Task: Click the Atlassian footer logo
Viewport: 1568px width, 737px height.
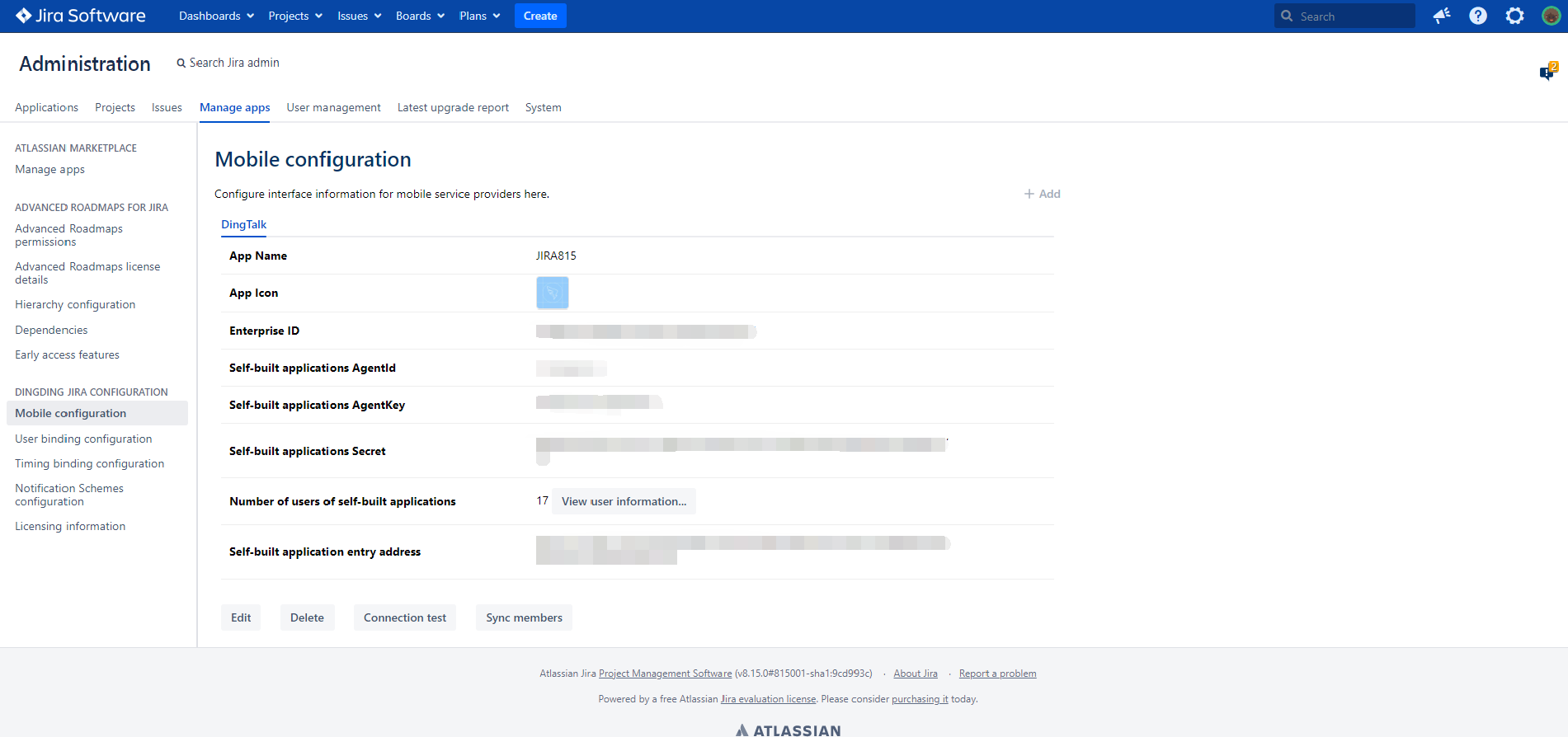Action: (x=788, y=730)
